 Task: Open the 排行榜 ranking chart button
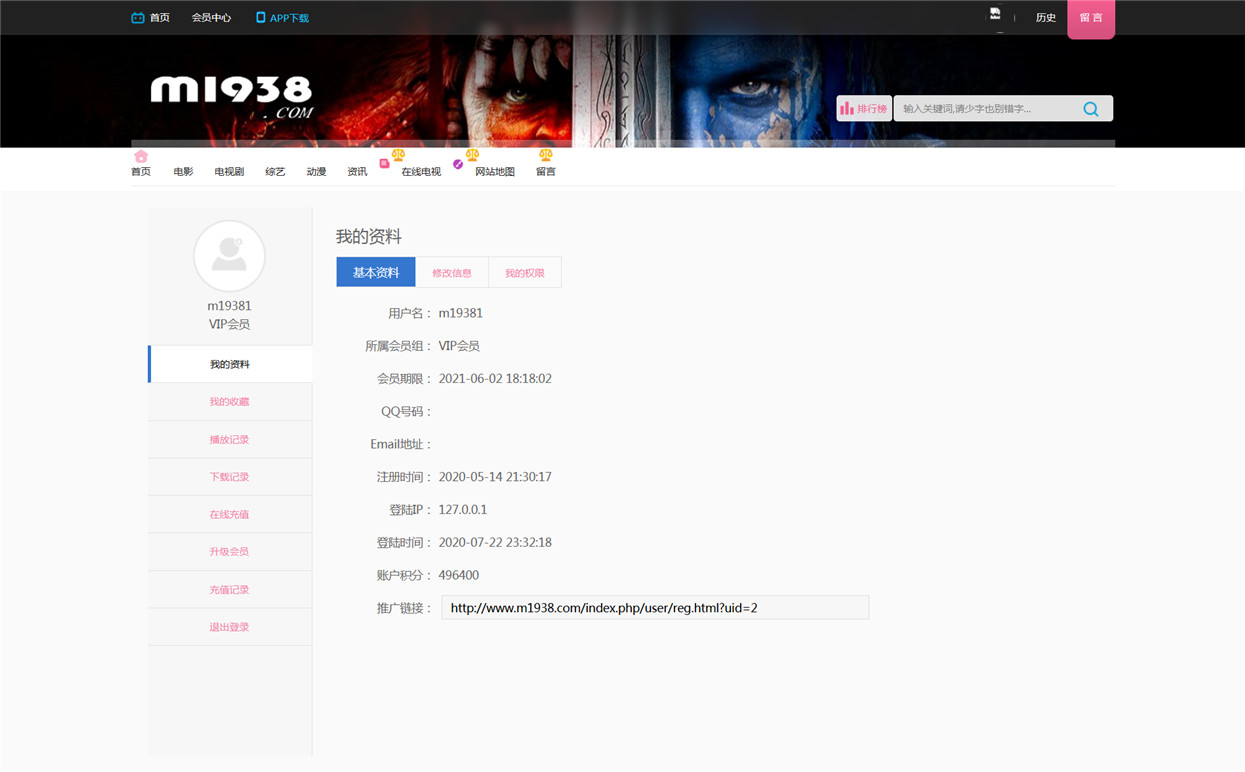pos(864,109)
